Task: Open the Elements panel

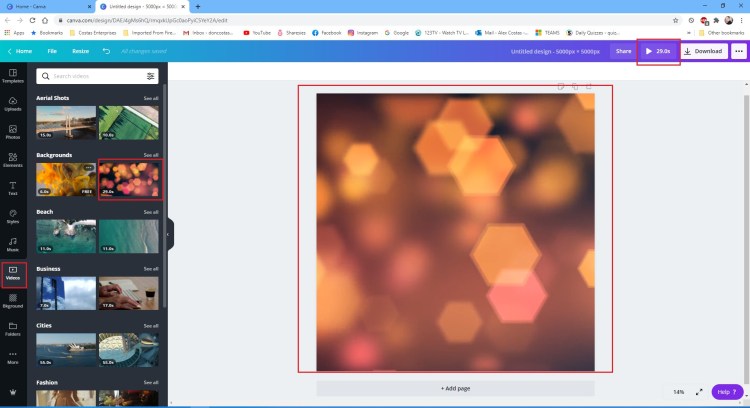Action: (x=13, y=158)
